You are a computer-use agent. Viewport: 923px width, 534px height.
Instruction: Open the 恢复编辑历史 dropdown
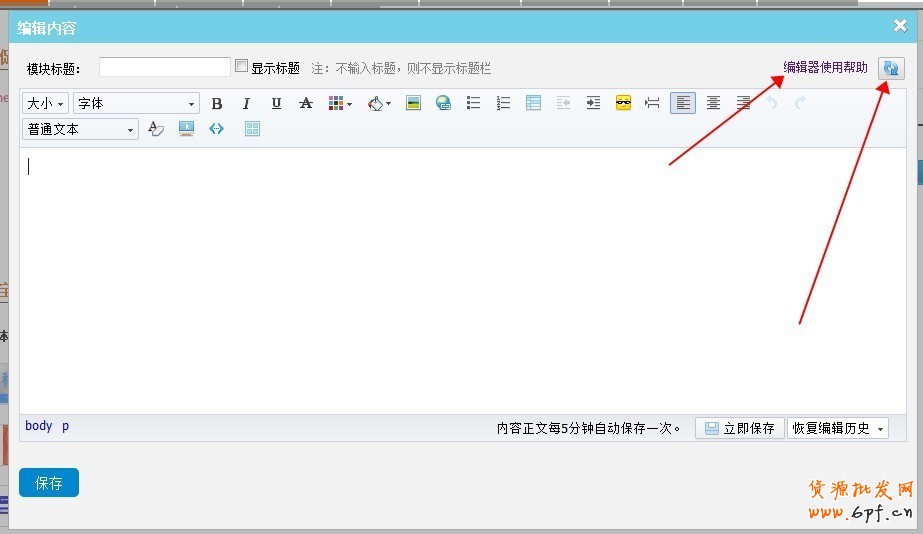tap(838, 428)
